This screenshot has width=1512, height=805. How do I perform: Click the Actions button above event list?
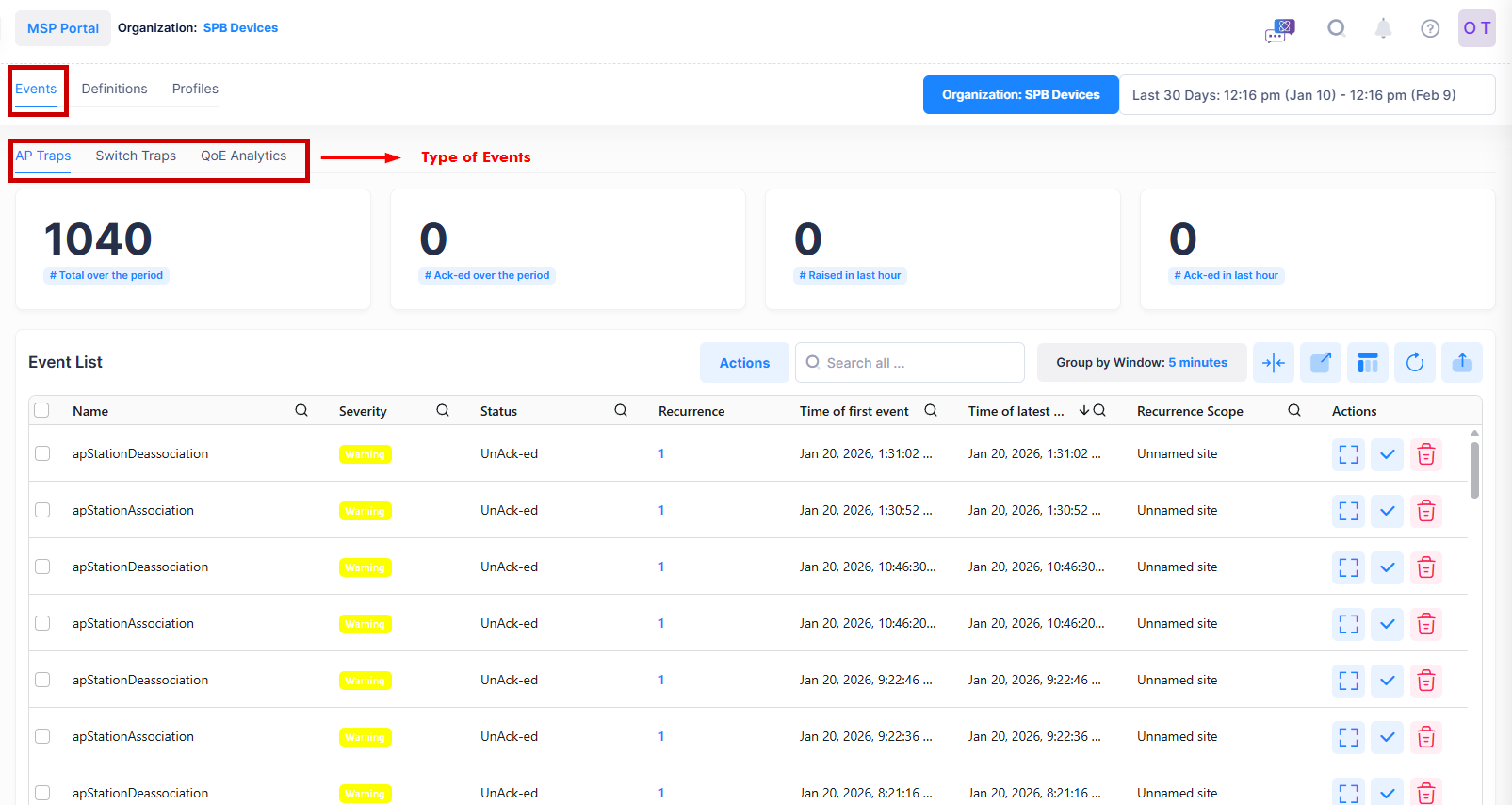[x=744, y=363]
